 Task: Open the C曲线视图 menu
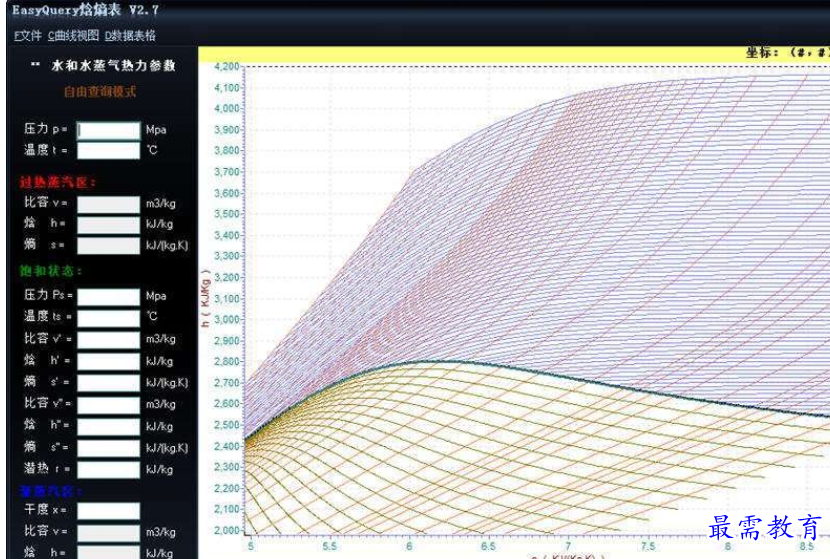pyautogui.click(x=74, y=35)
